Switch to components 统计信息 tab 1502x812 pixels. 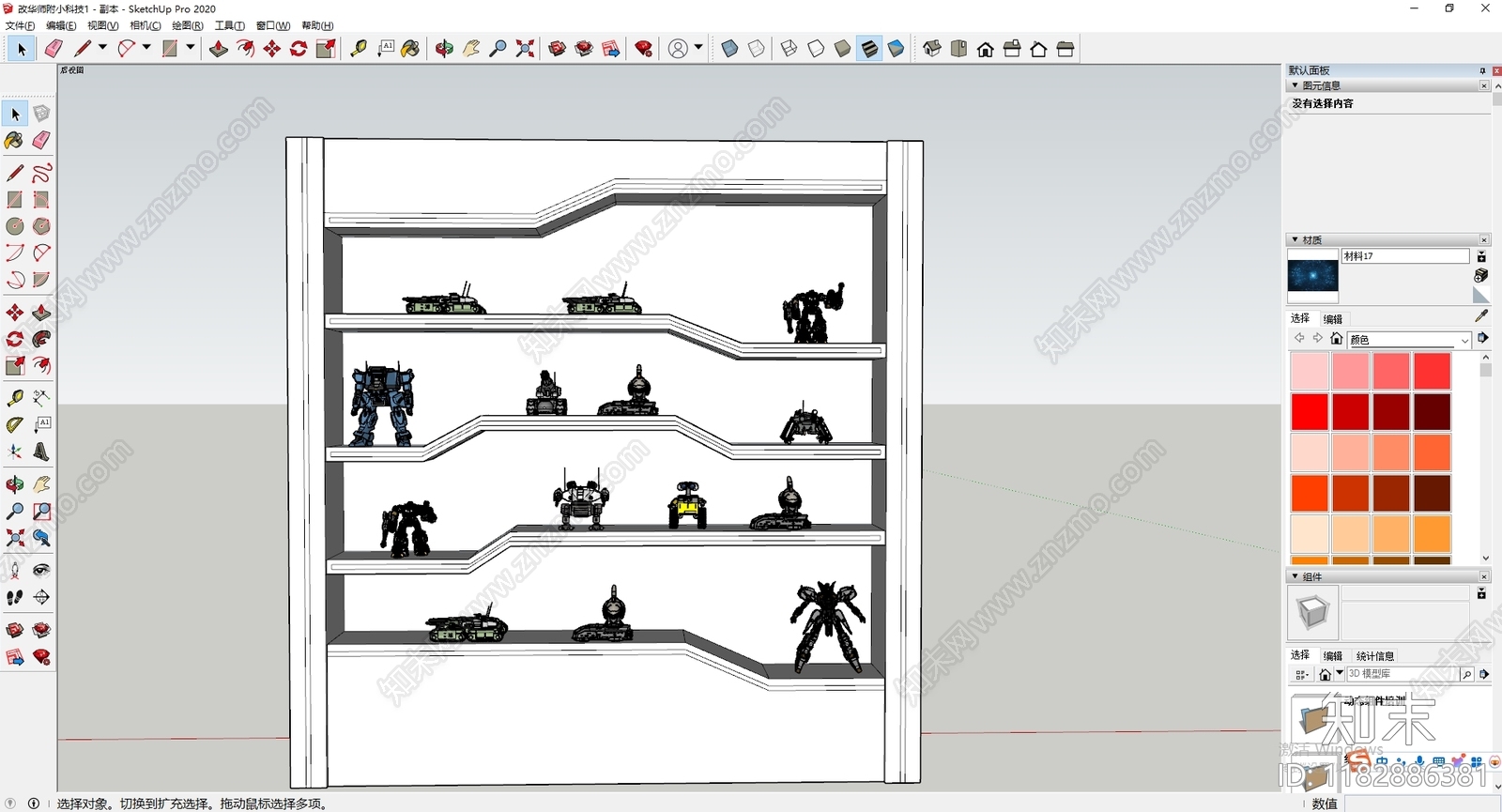click(1375, 656)
